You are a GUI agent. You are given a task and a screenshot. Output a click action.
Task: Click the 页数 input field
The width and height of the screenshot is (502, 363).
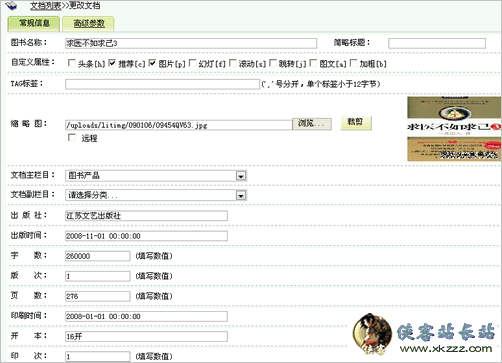[x=98, y=296]
